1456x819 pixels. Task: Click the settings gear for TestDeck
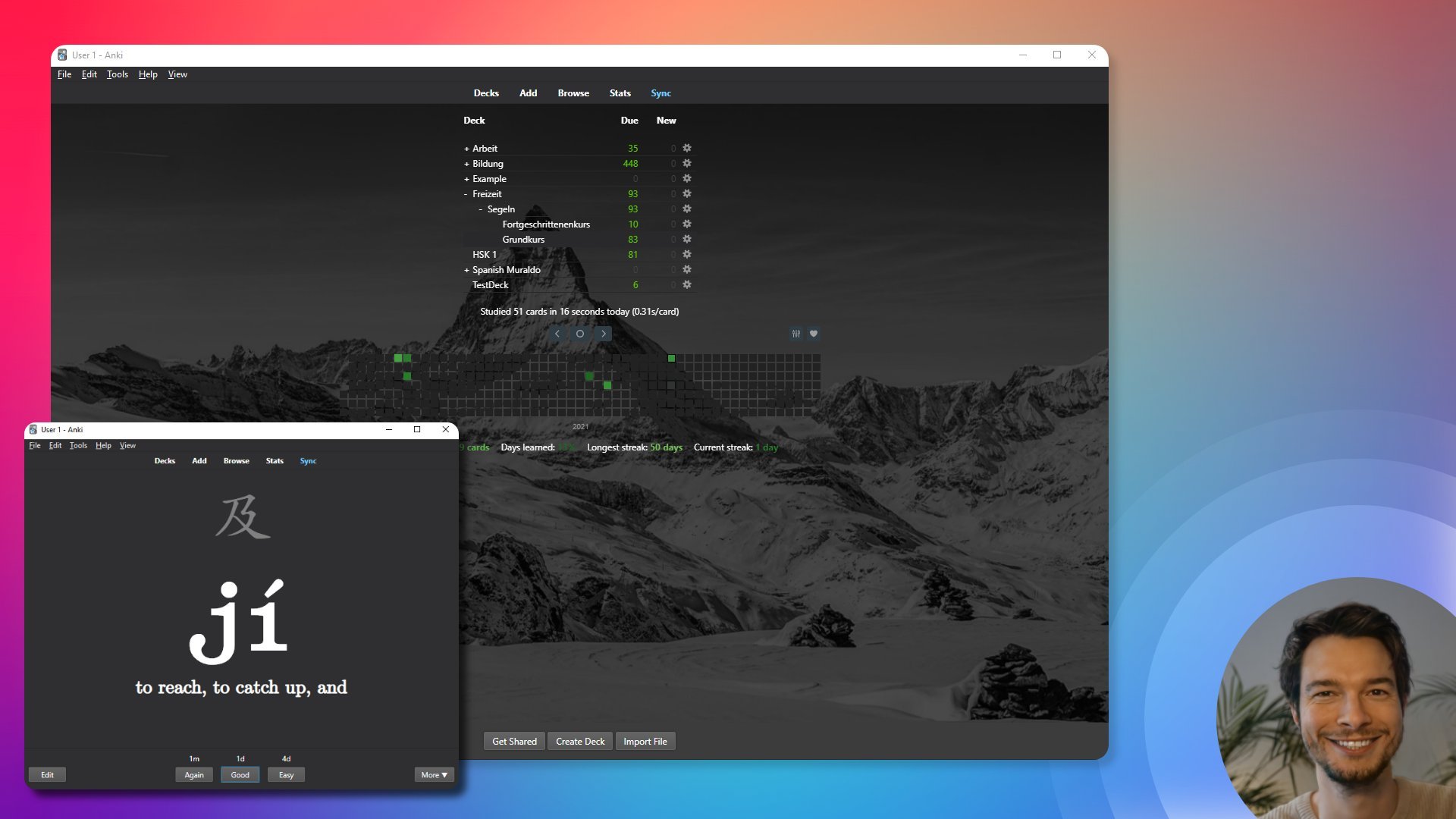pos(687,284)
